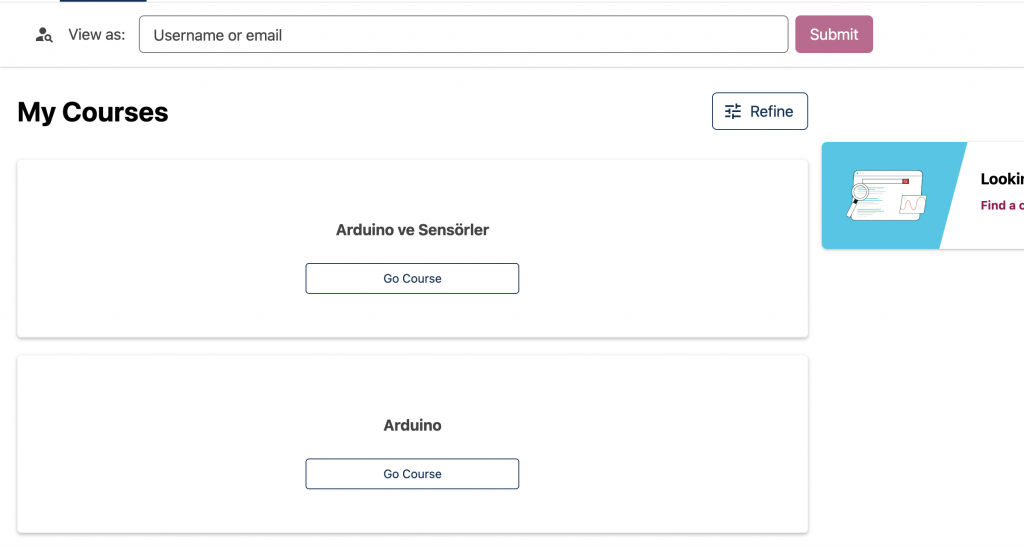
Task: Select the active tab indicator at top
Action: 103,1
